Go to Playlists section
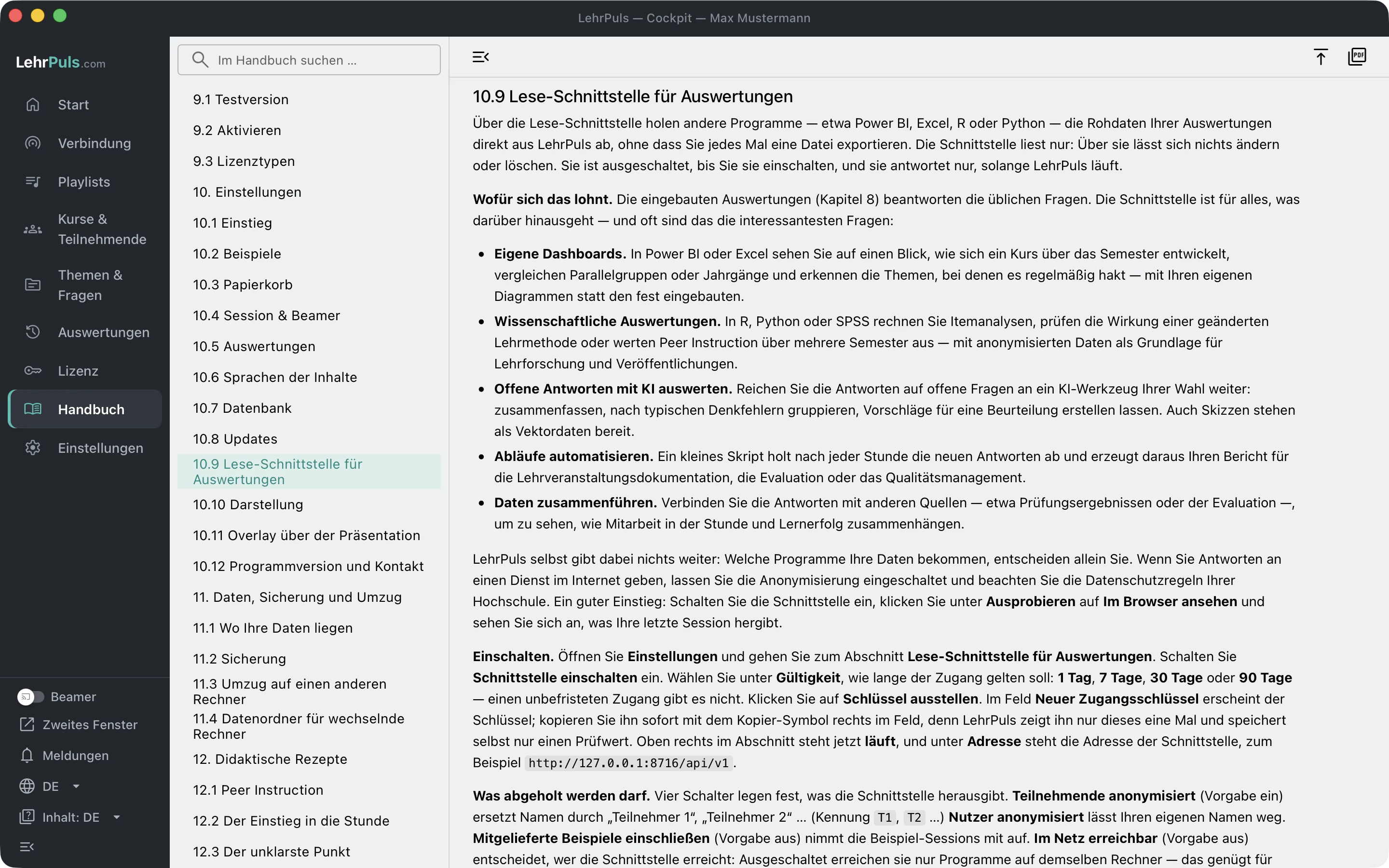This screenshot has height=868, width=1389. pos(85,181)
